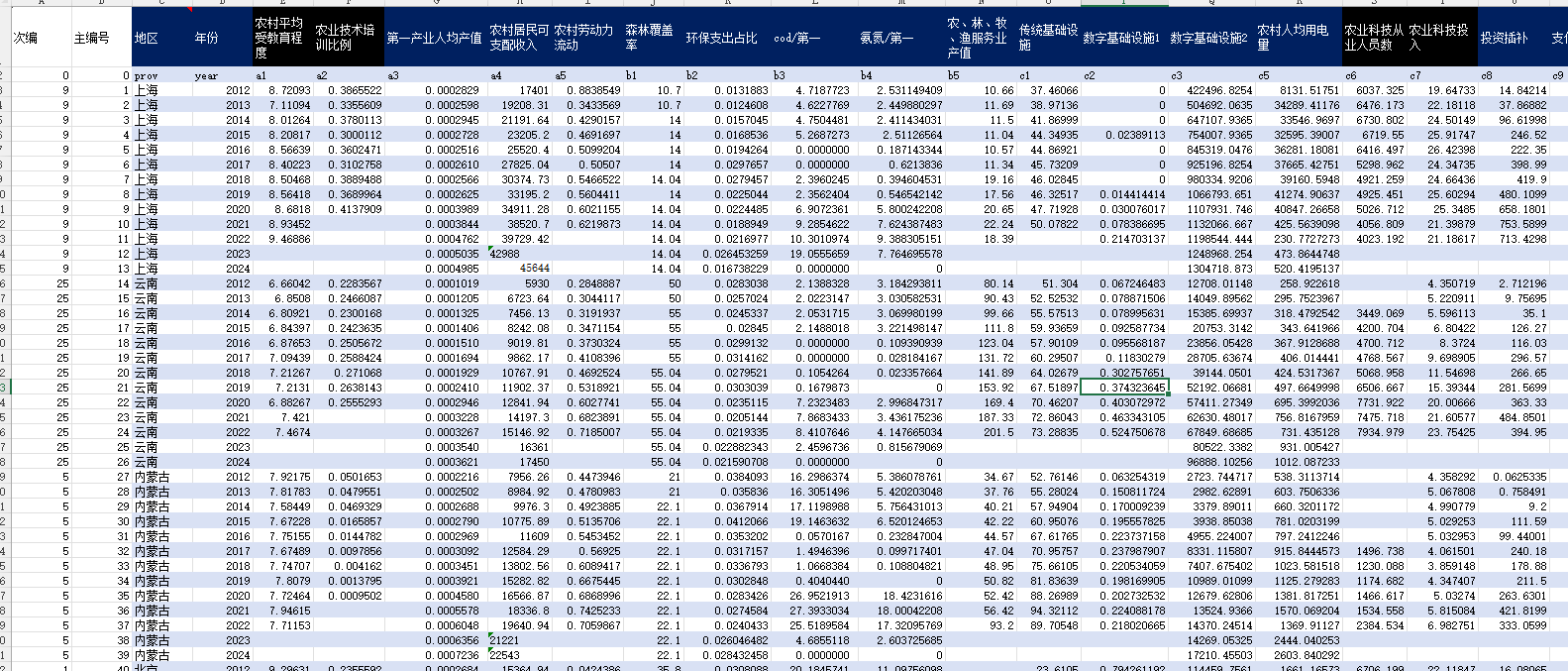Click the black 农业技术培训比例 header cell

pos(349,38)
